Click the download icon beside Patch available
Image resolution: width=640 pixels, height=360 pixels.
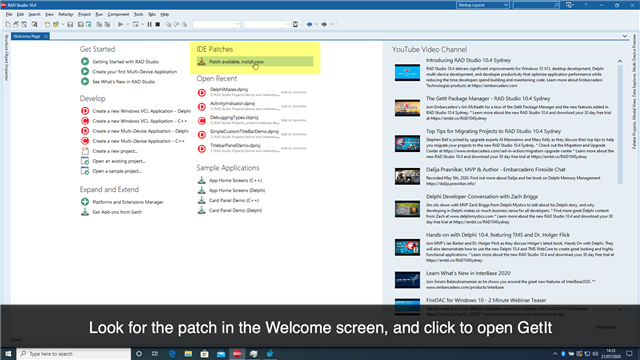pyautogui.click(x=201, y=62)
